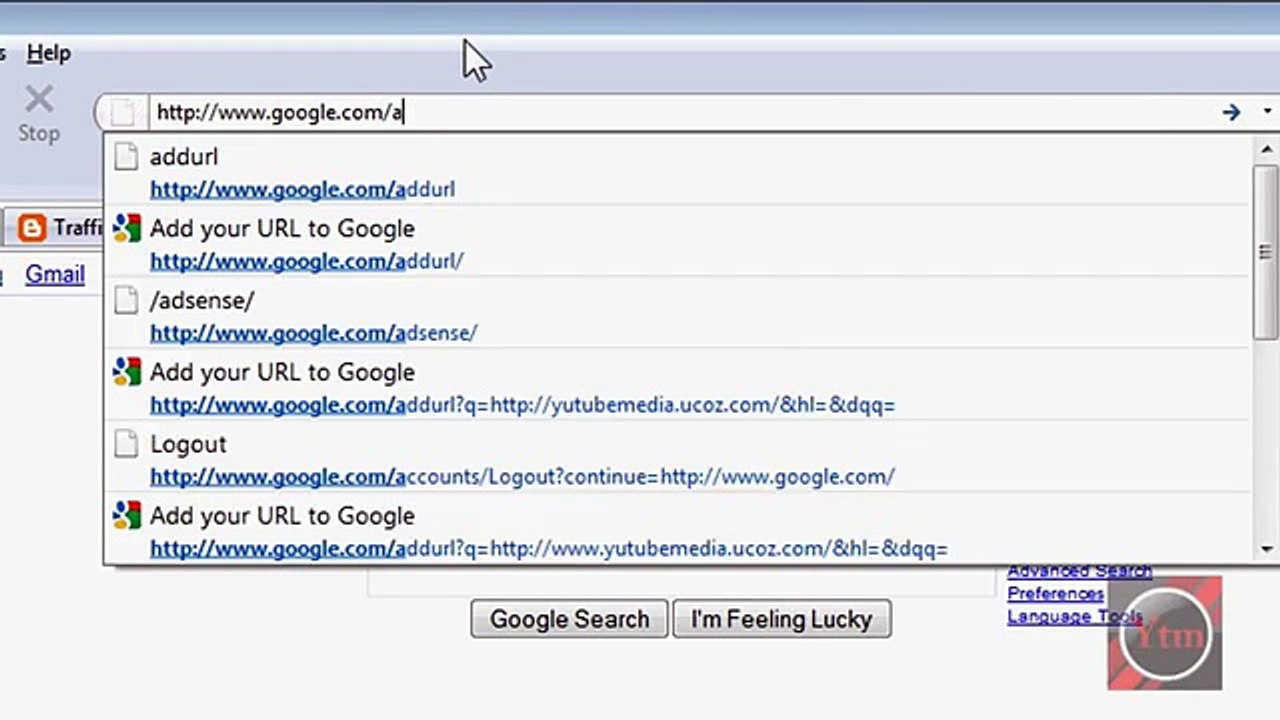Viewport: 1280px width, 720px height.
Task: Click the blank page icon in address bar
Action: (x=122, y=112)
